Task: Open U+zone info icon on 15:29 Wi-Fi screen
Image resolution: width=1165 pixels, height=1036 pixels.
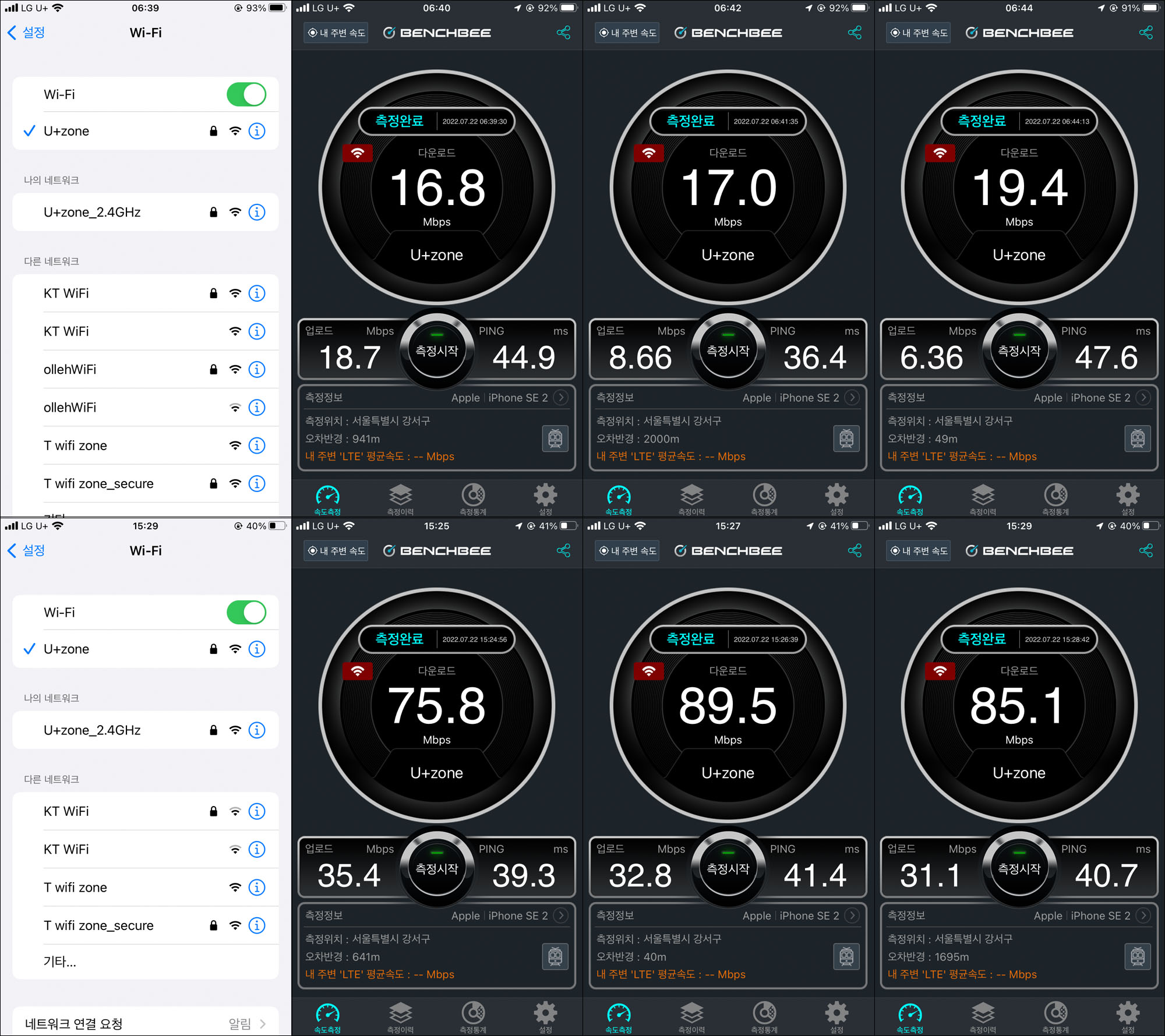Action: pyautogui.click(x=257, y=649)
